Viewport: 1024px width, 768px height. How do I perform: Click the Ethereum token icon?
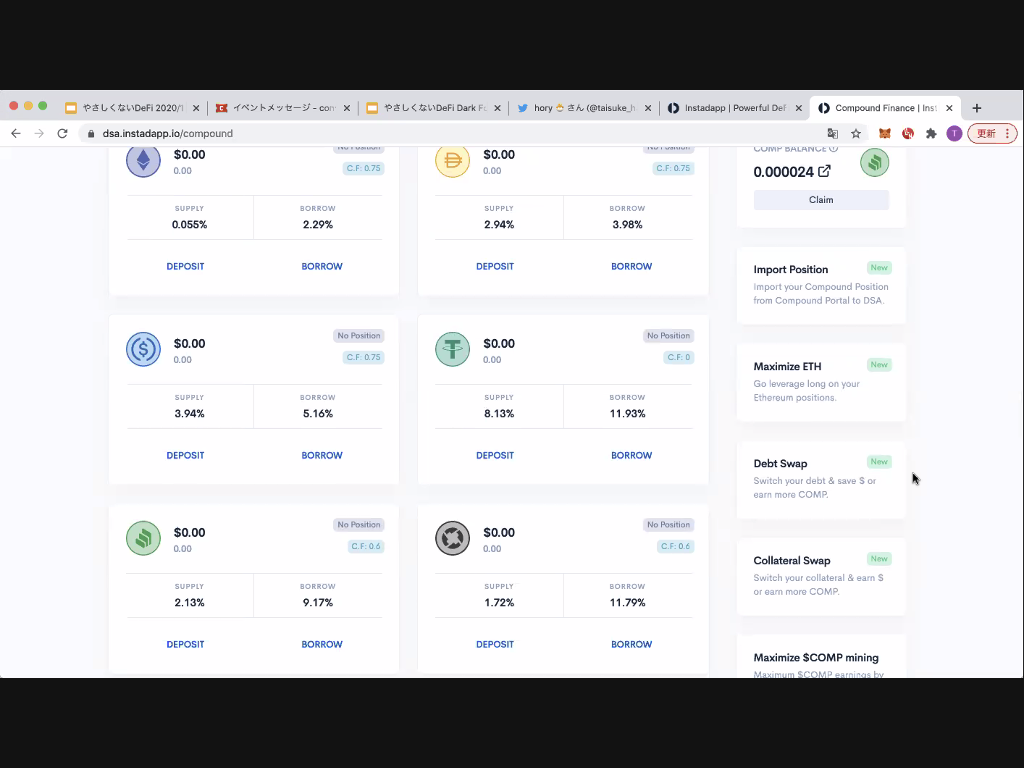143,161
